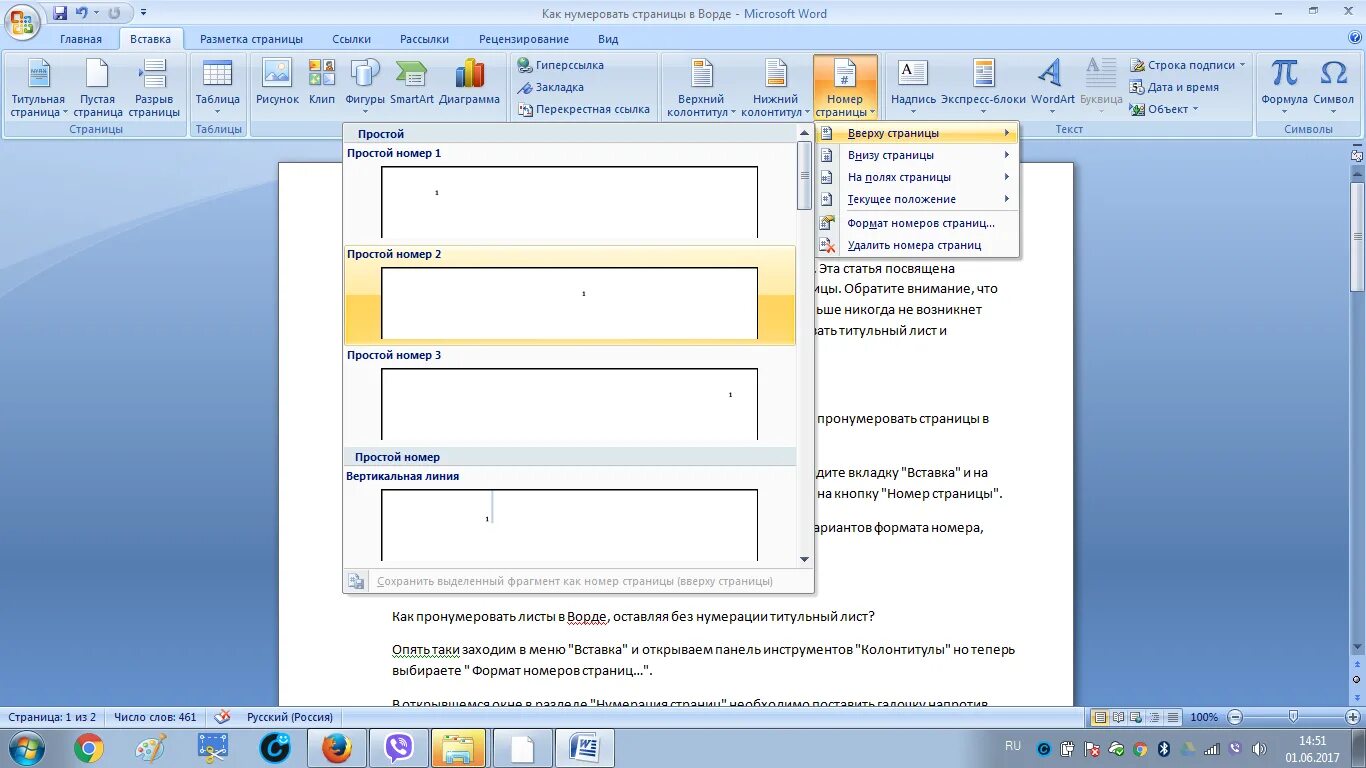This screenshot has height=768, width=1366.
Task: Click the Номер страницы button
Action: point(845,88)
